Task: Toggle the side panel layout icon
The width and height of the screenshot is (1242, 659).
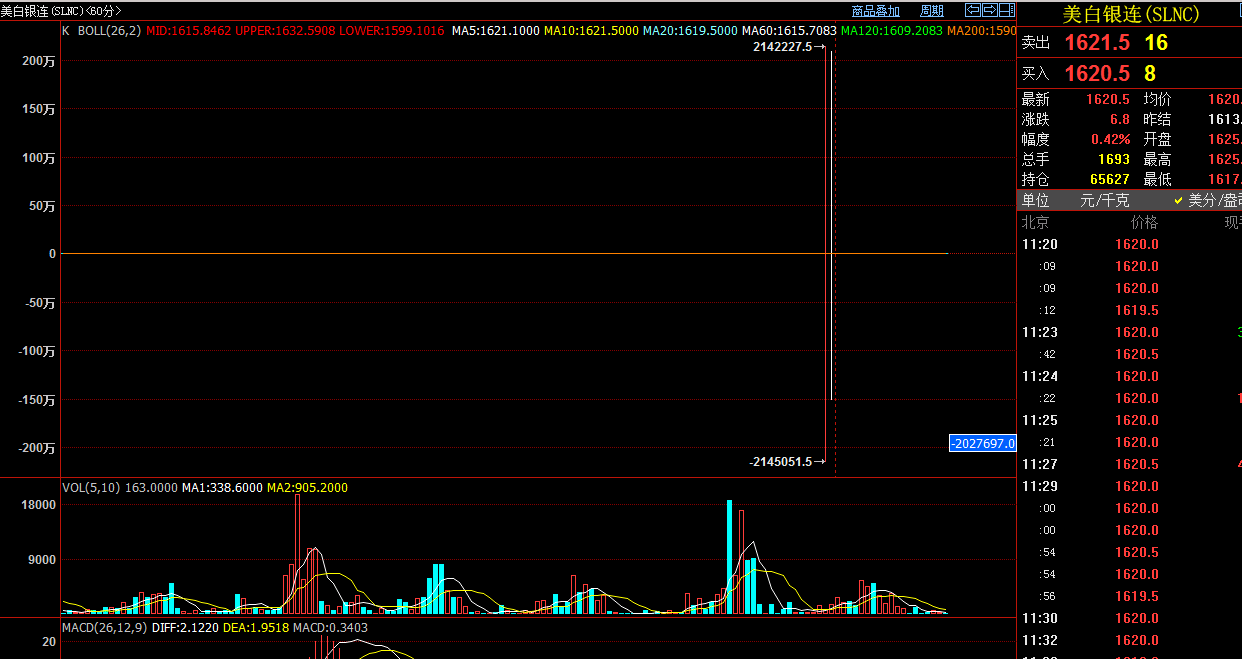Action: tap(1006, 11)
